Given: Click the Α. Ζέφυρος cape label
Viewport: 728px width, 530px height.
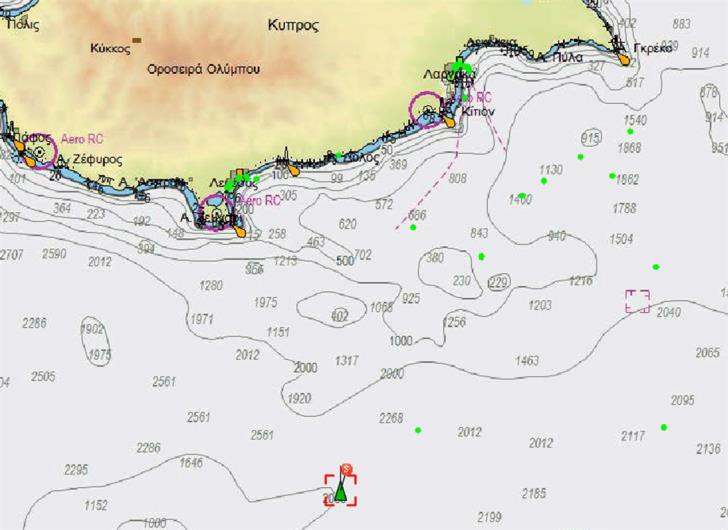Looking at the screenshot, I should [x=82, y=159].
